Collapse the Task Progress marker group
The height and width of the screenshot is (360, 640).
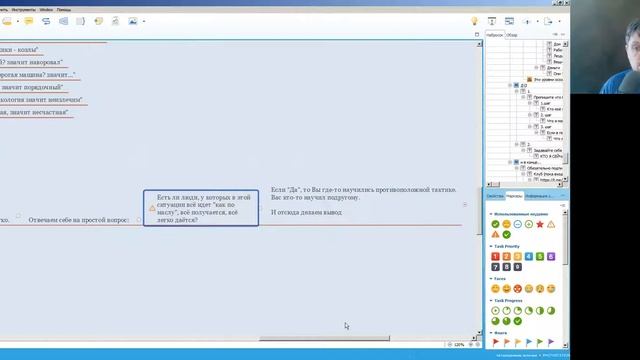491,301
